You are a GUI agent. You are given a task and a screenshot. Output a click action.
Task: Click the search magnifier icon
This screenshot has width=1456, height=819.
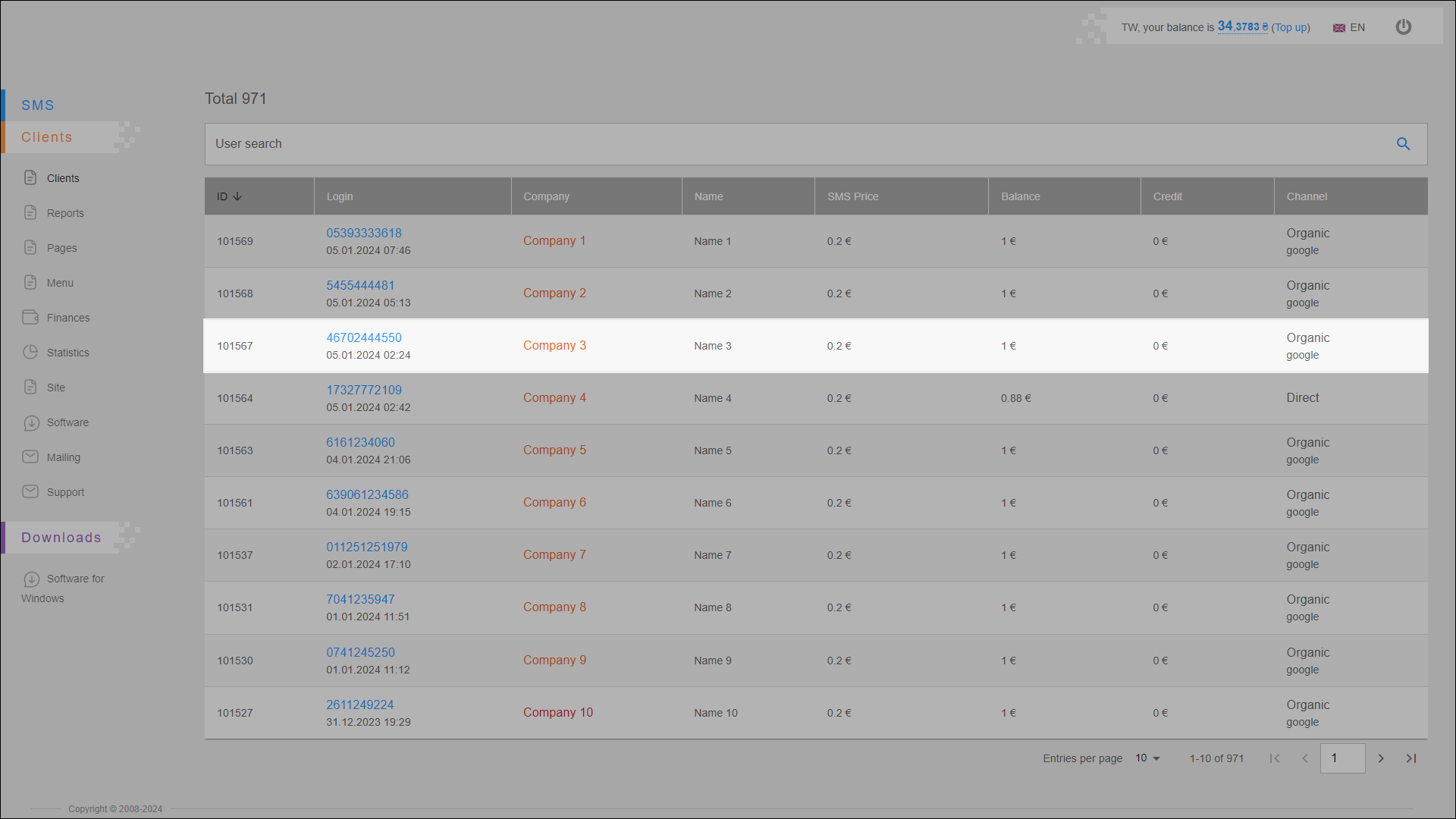point(1403,144)
